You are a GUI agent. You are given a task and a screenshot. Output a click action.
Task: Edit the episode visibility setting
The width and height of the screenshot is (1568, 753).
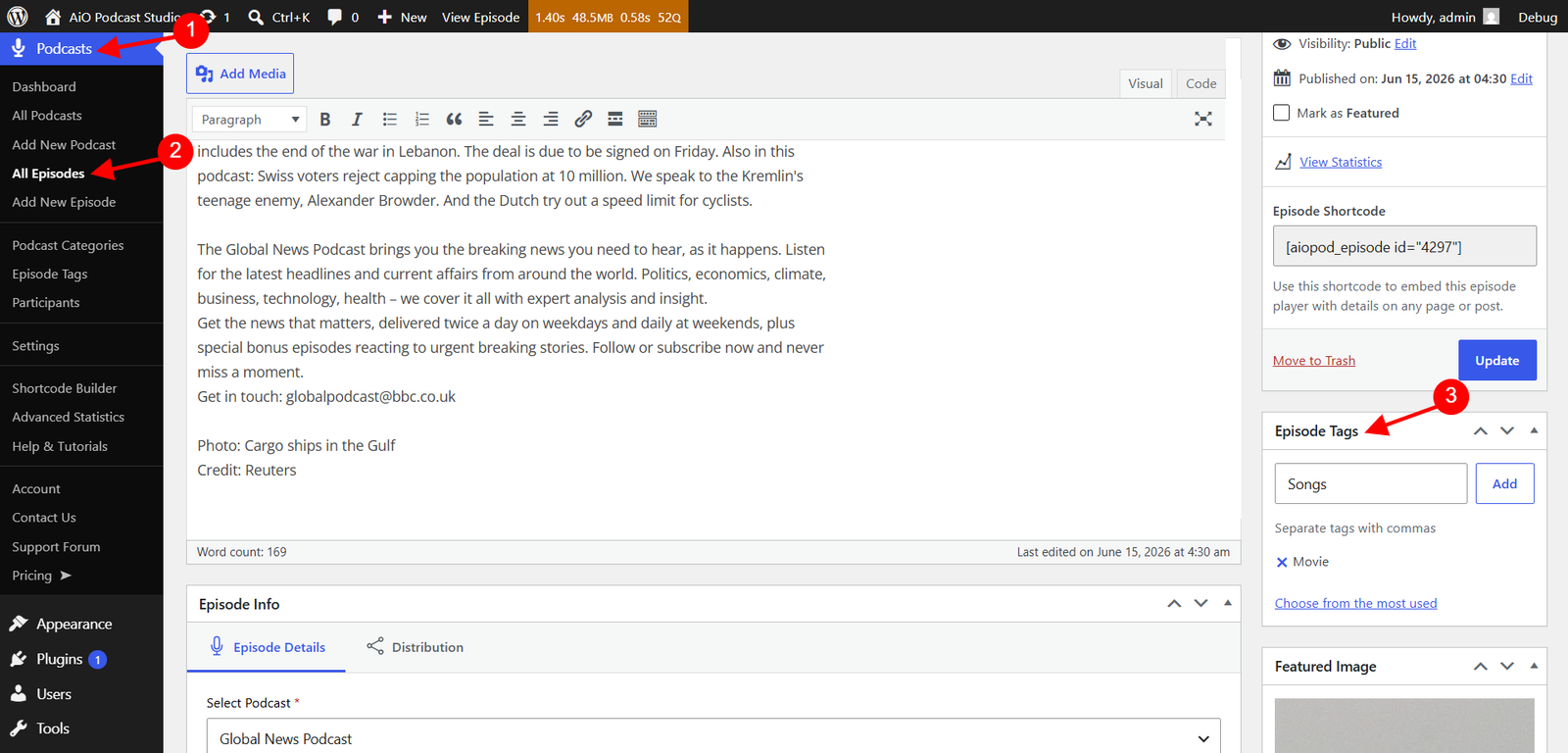click(1405, 44)
